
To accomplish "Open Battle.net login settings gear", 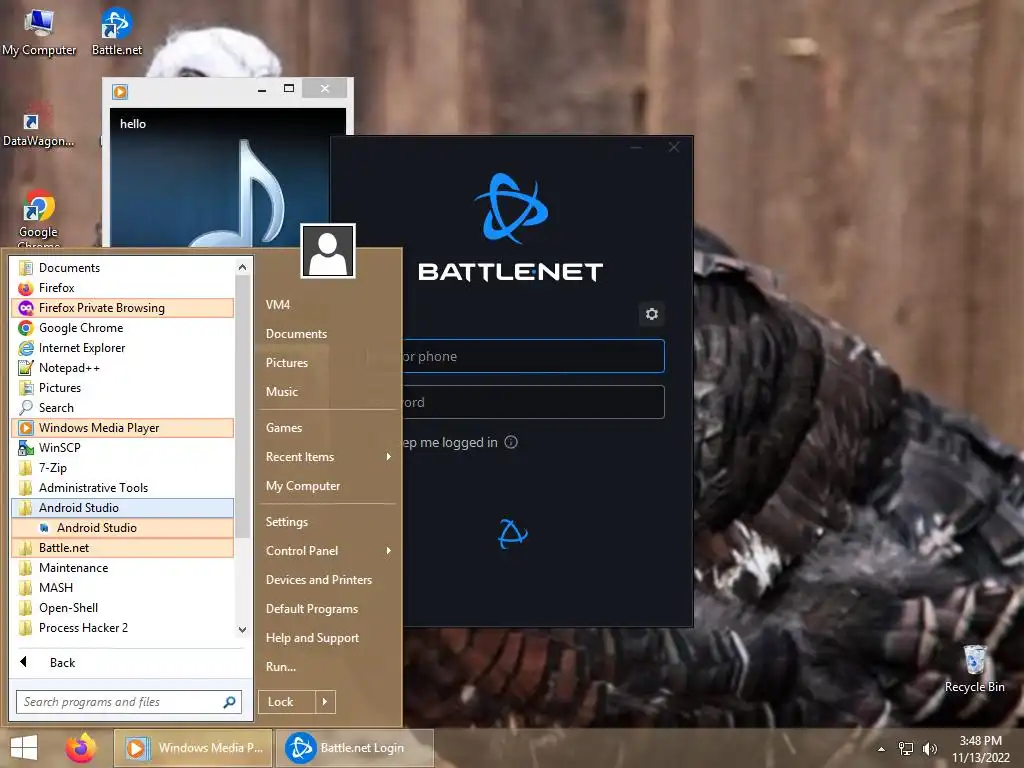I will click(x=652, y=314).
